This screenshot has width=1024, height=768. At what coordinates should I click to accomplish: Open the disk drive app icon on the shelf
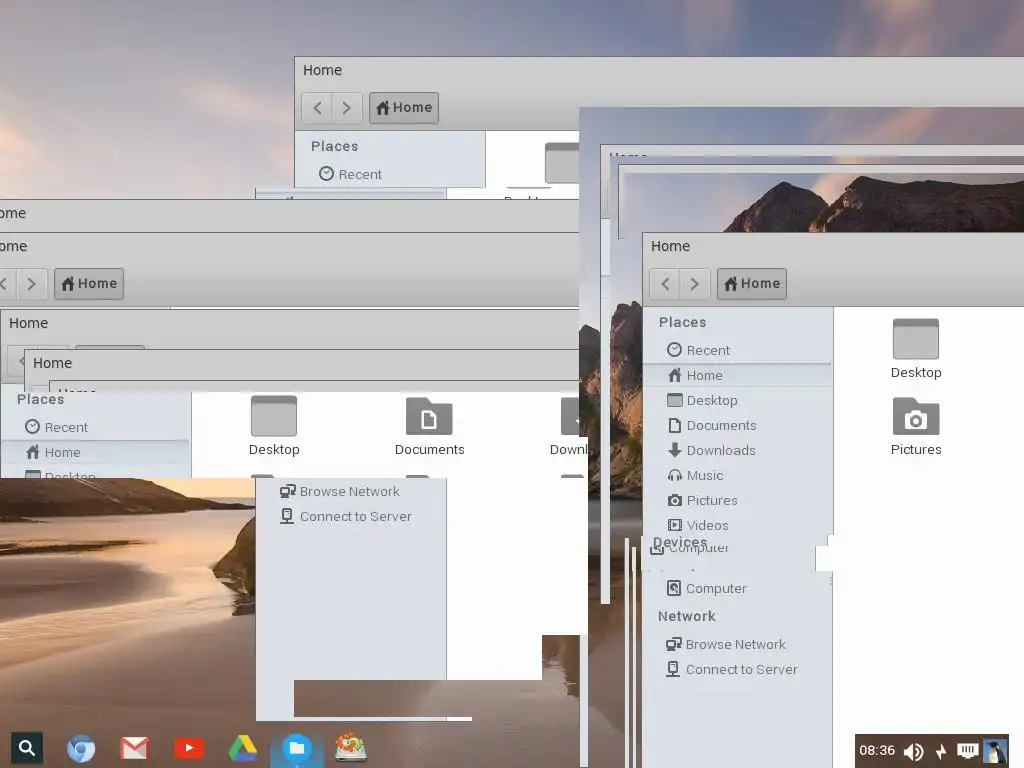pos(351,748)
